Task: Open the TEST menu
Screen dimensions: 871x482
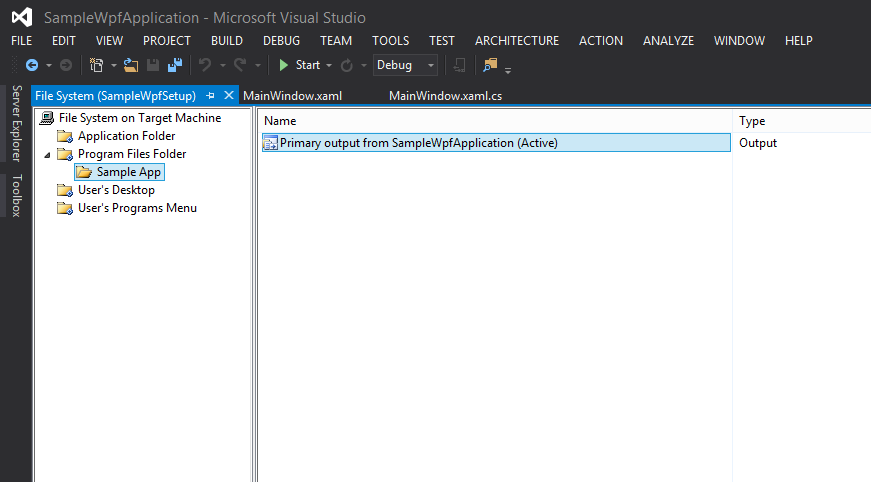Action: [x=442, y=41]
